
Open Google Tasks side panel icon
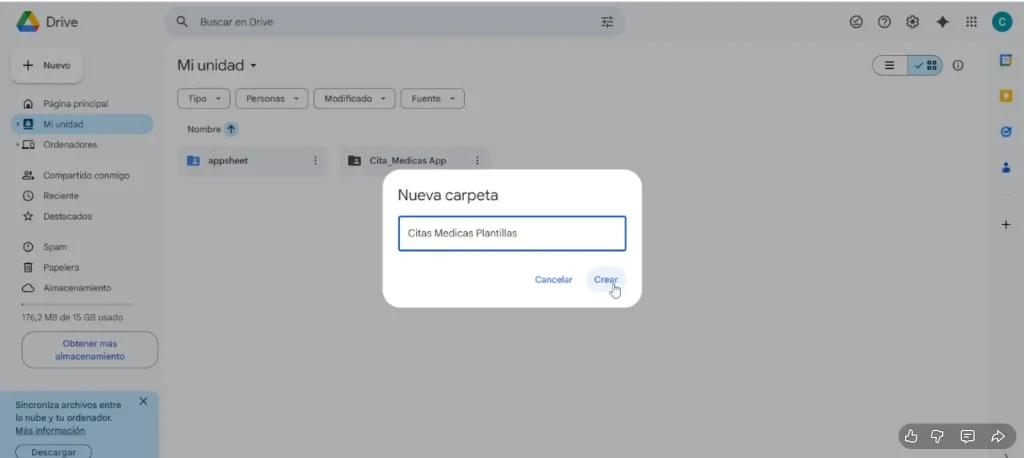pyautogui.click(x=1006, y=132)
